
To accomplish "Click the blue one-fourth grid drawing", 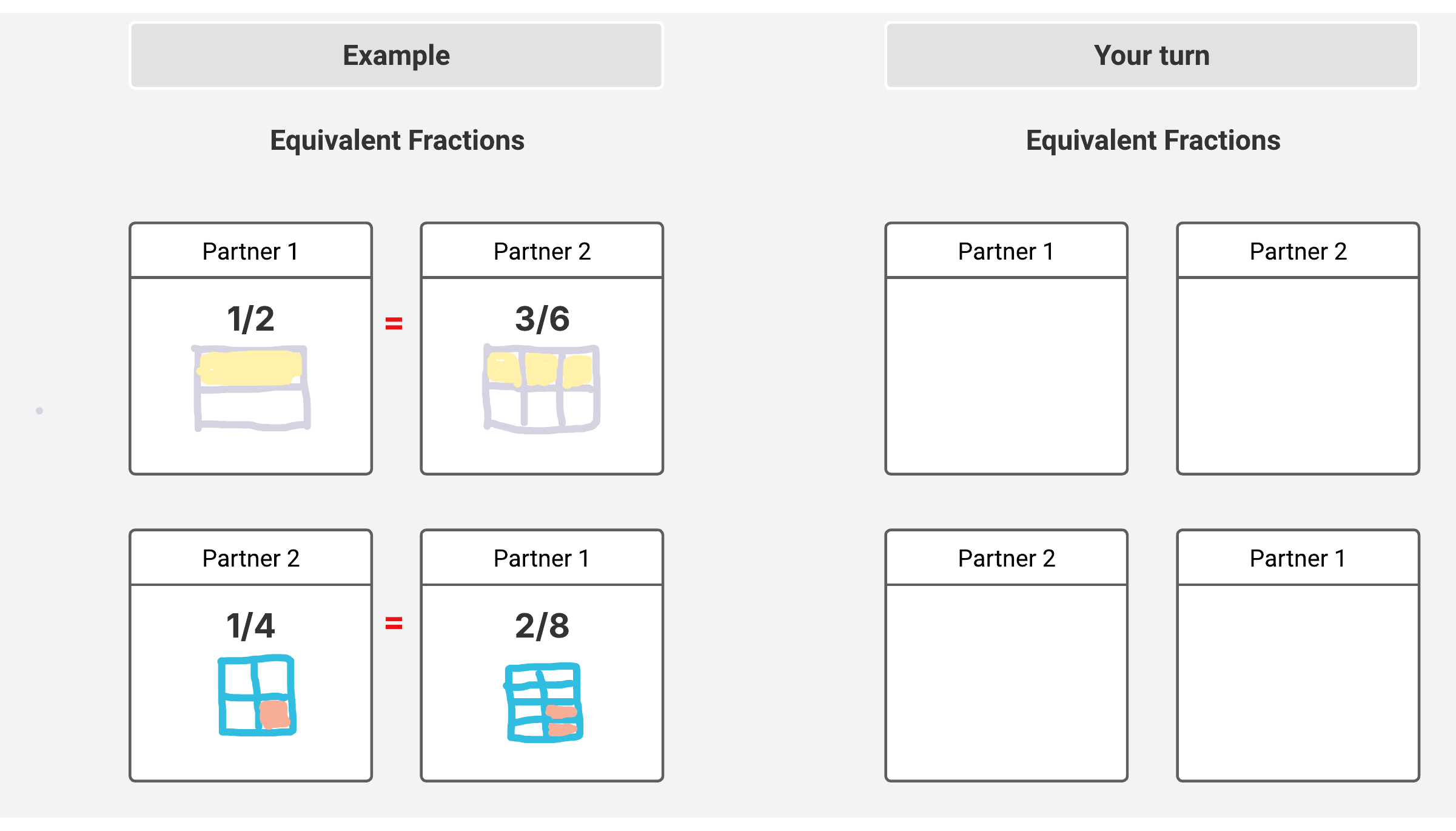I will 257,695.
